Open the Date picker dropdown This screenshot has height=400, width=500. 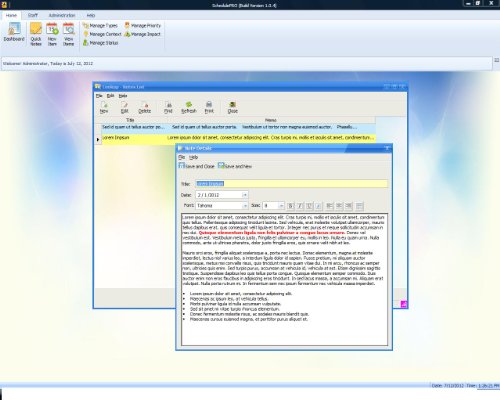tap(245, 195)
